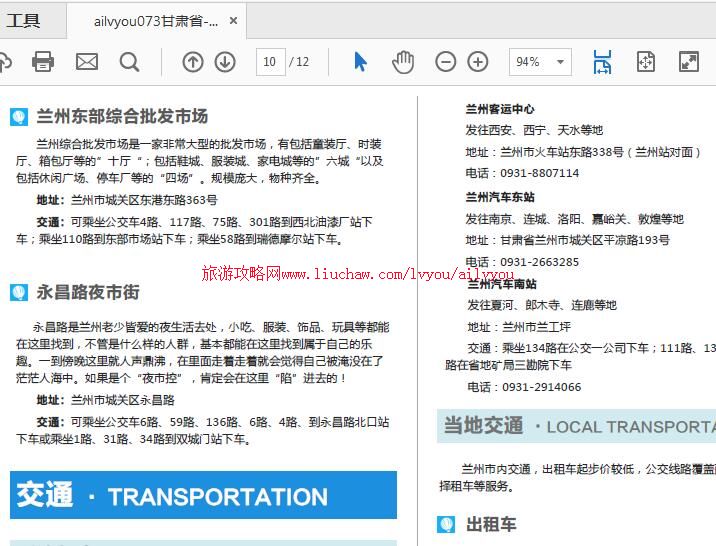Activate the selection arrow tool
The width and height of the screenshot is (716, 546).
[360, 62]
